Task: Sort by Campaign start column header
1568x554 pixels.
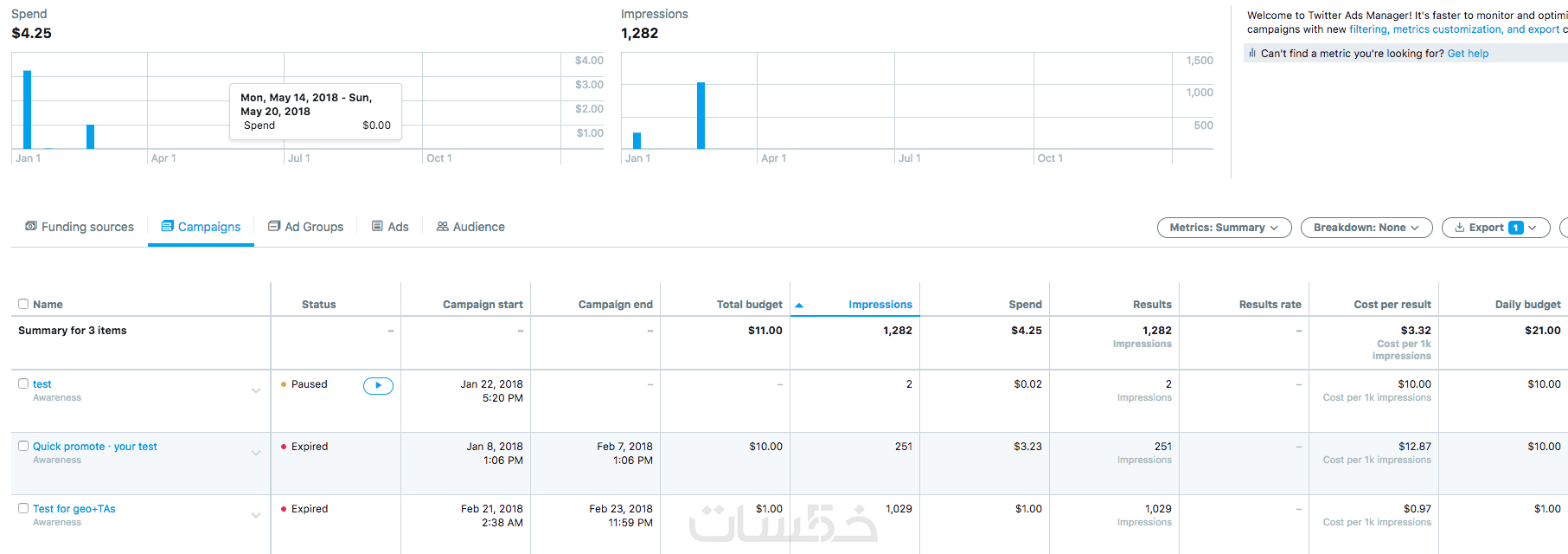Action: (x=483, y=305)
